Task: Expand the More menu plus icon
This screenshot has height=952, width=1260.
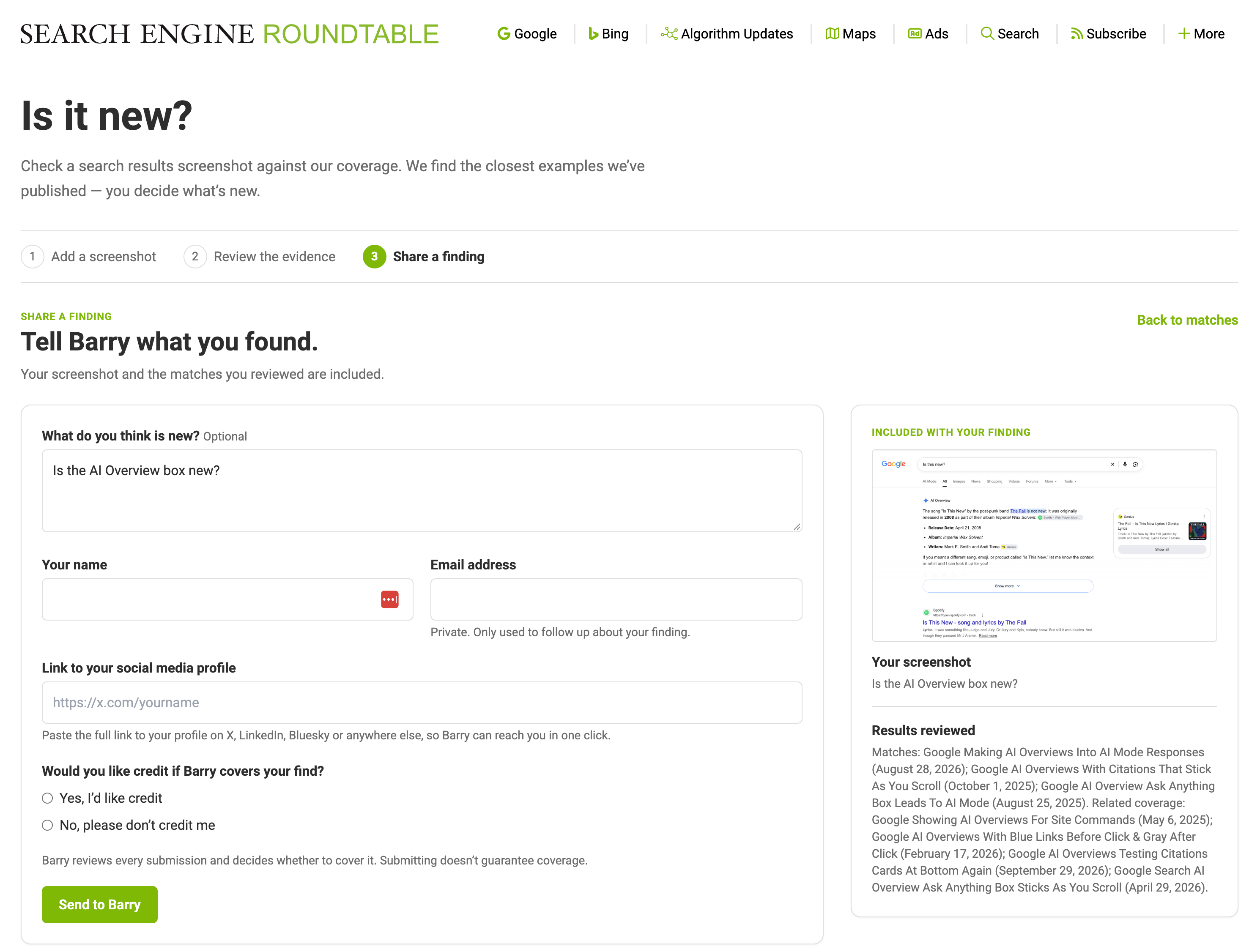Action: [x=1183, y=33]
